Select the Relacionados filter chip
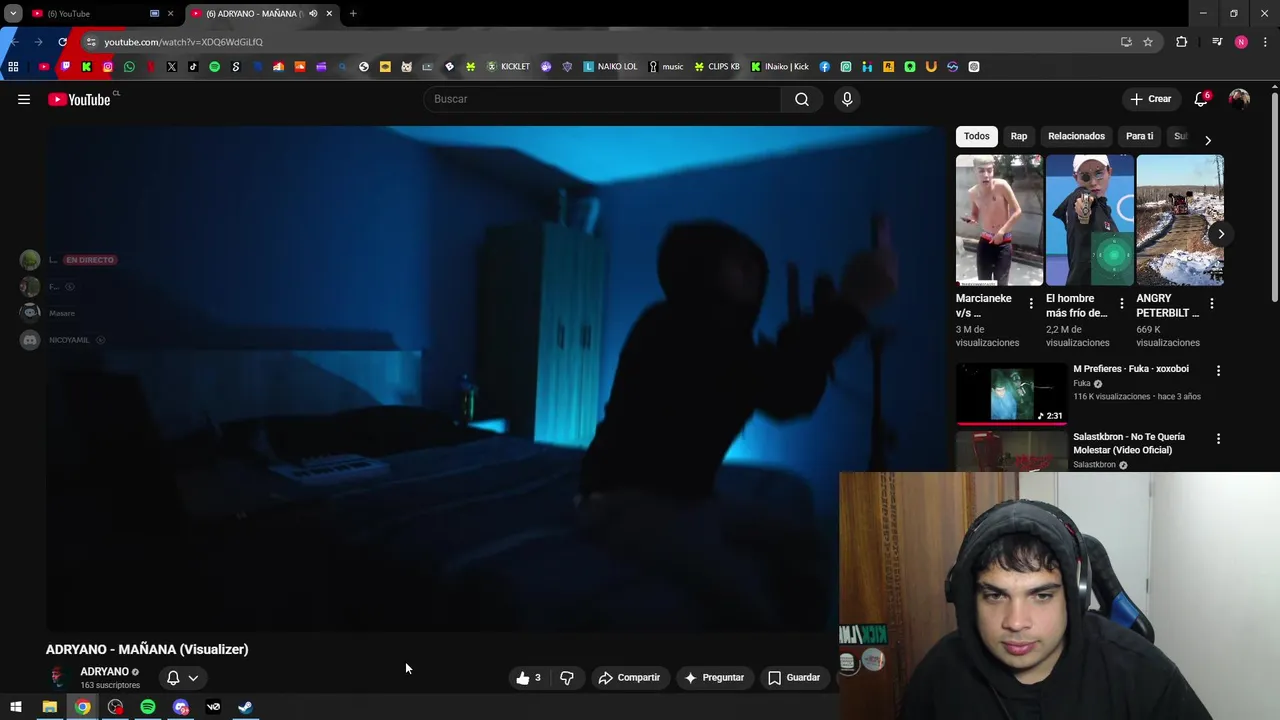This screenshot has width=1280, height=720. click(x=1076, y=136)
